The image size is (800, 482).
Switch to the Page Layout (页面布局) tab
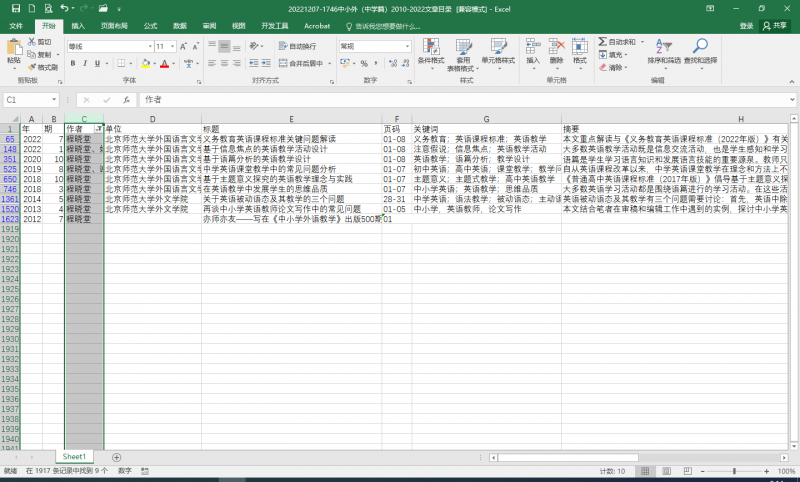click(114, 26)
